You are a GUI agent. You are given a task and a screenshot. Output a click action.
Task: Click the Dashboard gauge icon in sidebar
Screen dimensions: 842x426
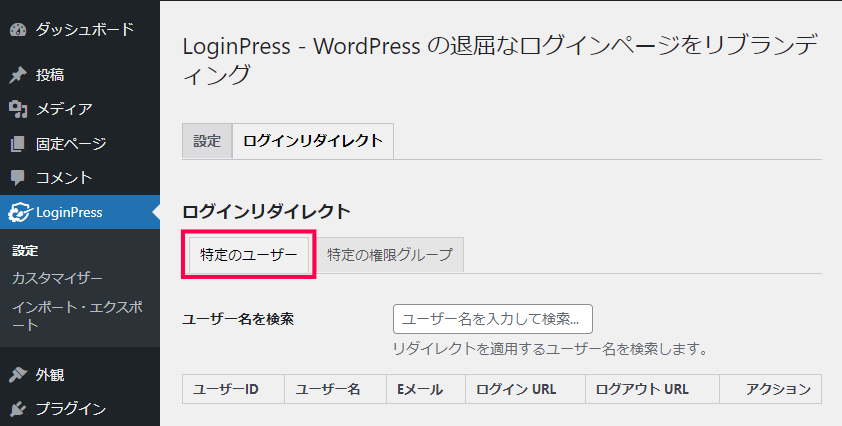tap(18, 30)
